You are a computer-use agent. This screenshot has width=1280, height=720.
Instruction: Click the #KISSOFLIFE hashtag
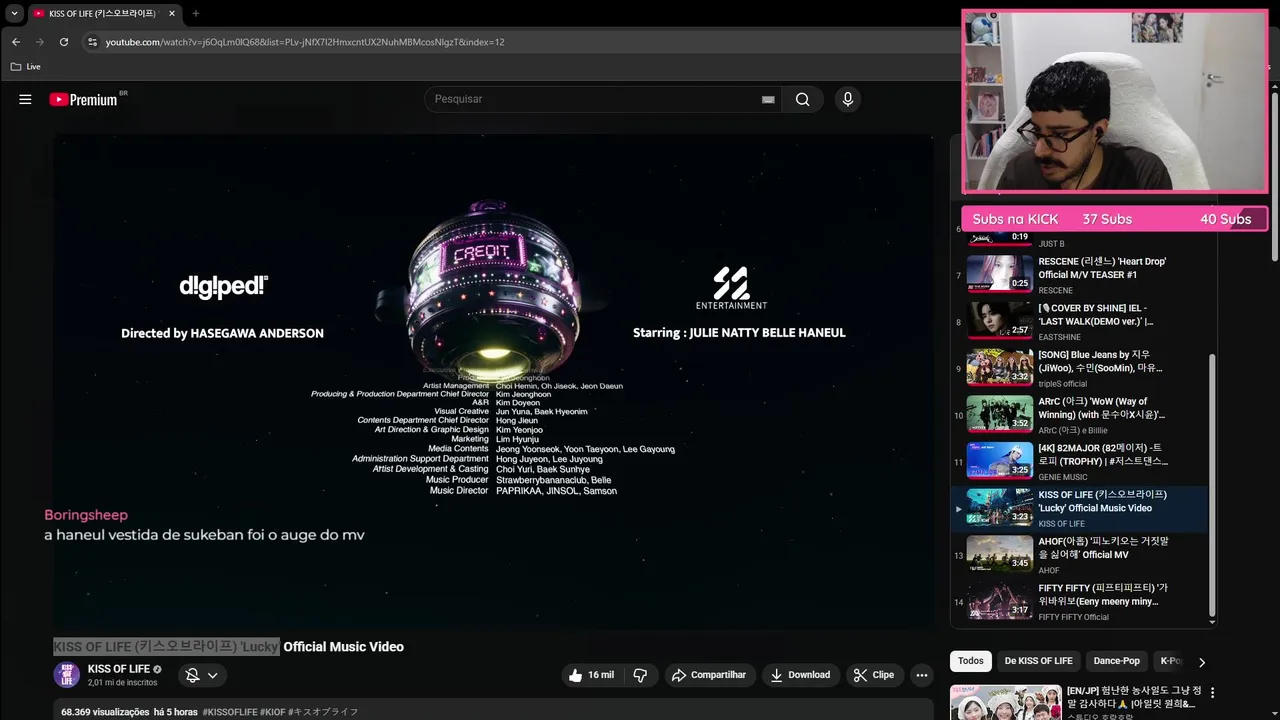pyautogui.click(x=229, y=712)
